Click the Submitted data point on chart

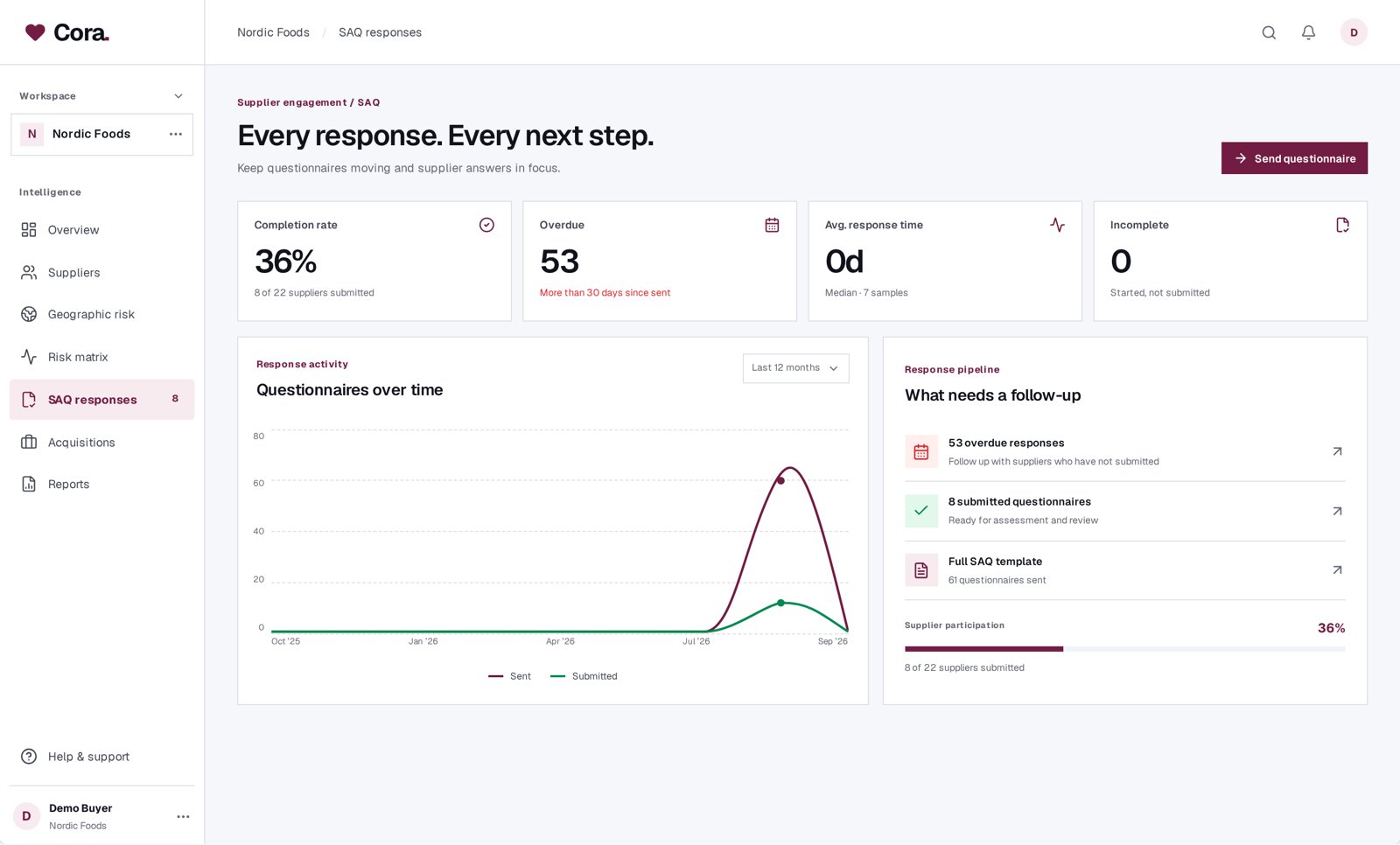click(x=780, y=603)
